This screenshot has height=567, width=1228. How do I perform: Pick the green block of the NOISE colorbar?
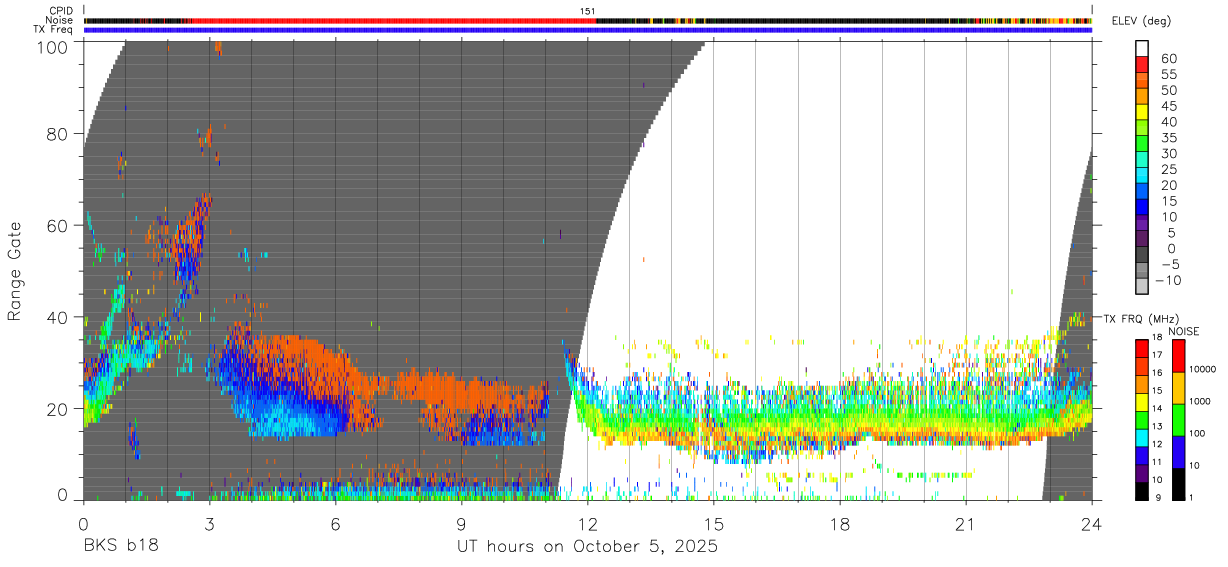click(x=1178, y=419)
